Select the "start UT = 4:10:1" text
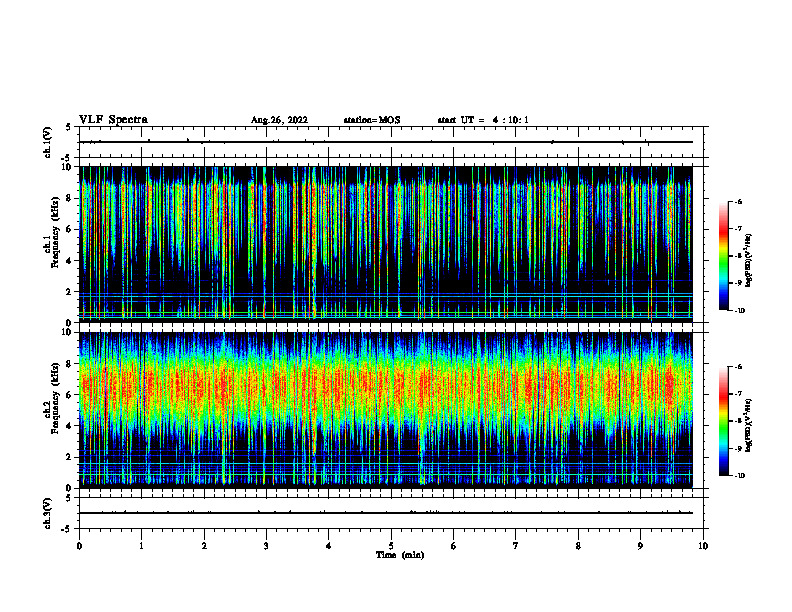This screenshot has height=612, width=792. 483,120
